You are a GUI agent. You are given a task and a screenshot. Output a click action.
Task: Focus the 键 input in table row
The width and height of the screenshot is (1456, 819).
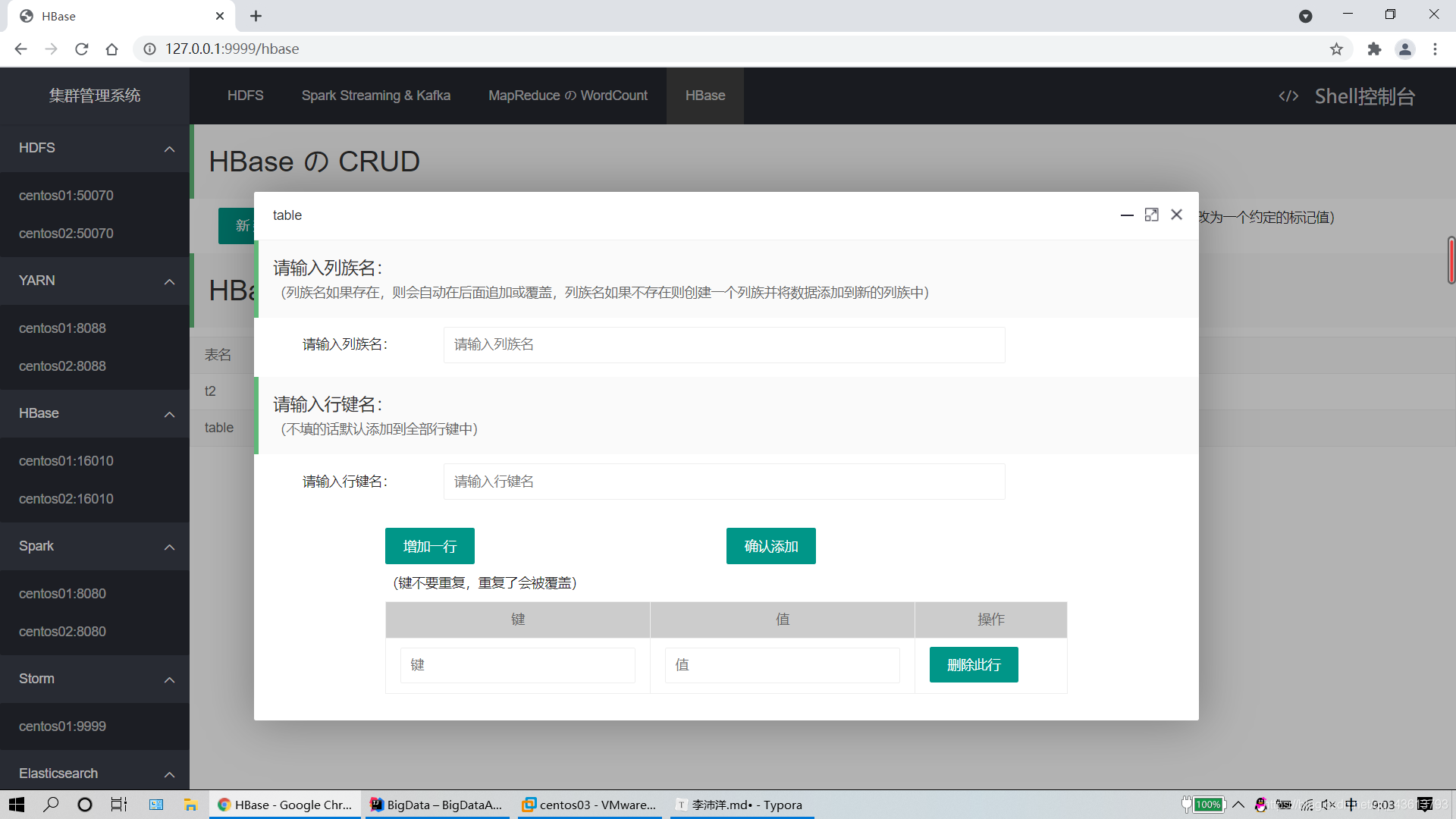point(518,665)
